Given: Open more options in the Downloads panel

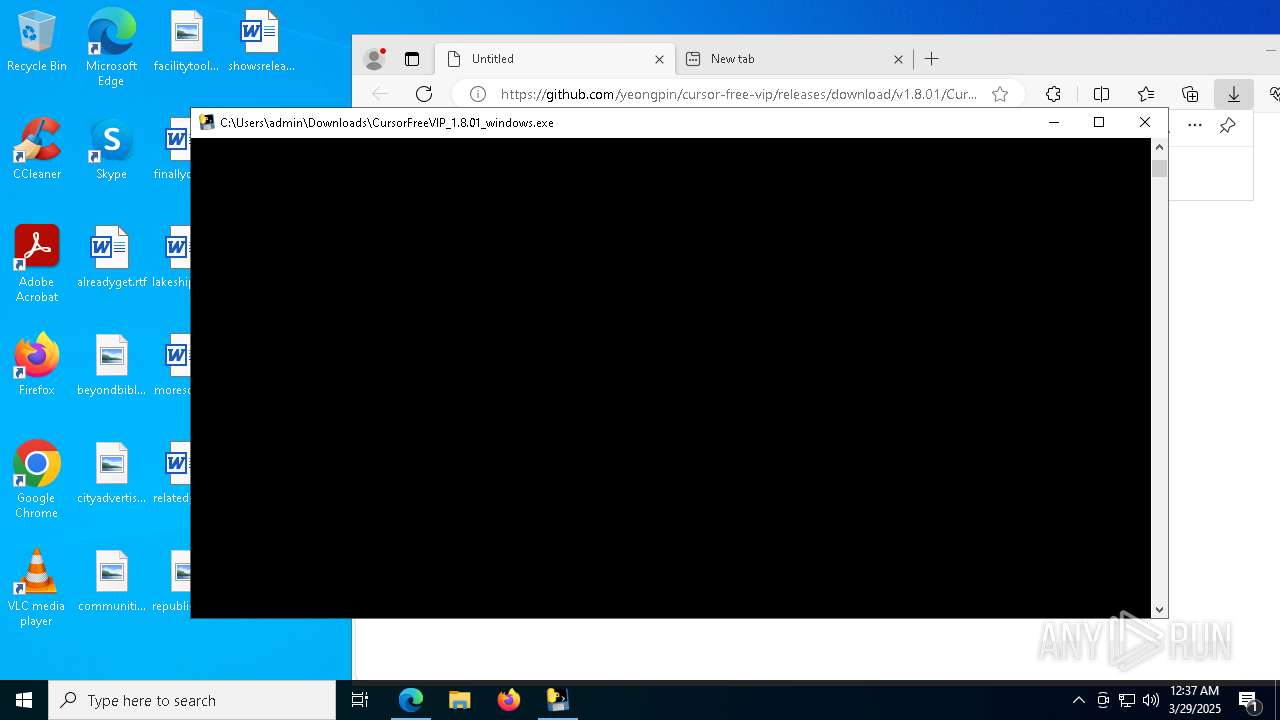Looking at the screenshot, I should 1195,125.
